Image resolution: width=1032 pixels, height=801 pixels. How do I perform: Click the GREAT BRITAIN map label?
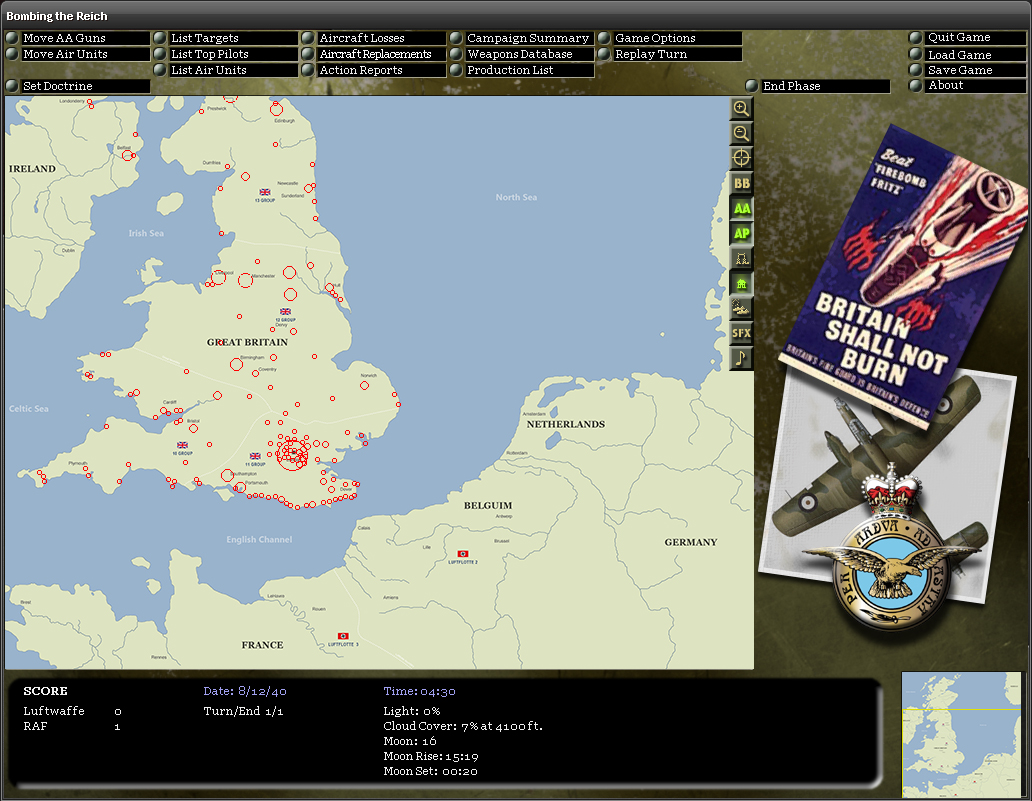click(x=247, y=342)
